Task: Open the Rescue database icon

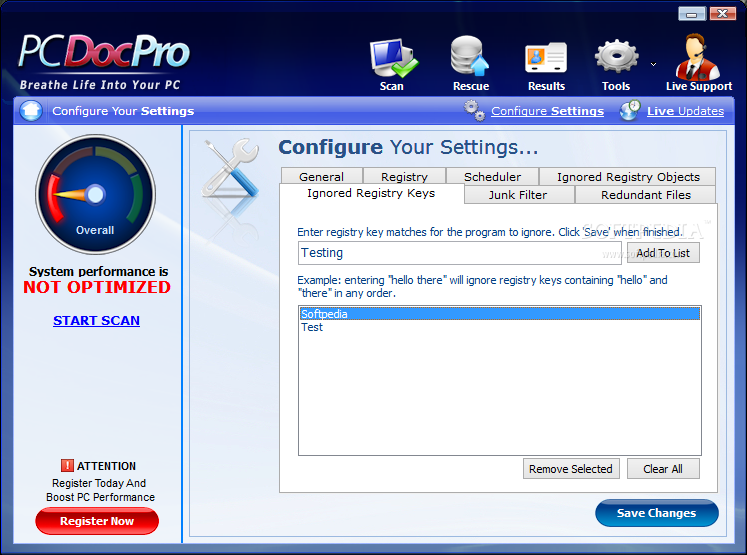Action: coord(470,56)
